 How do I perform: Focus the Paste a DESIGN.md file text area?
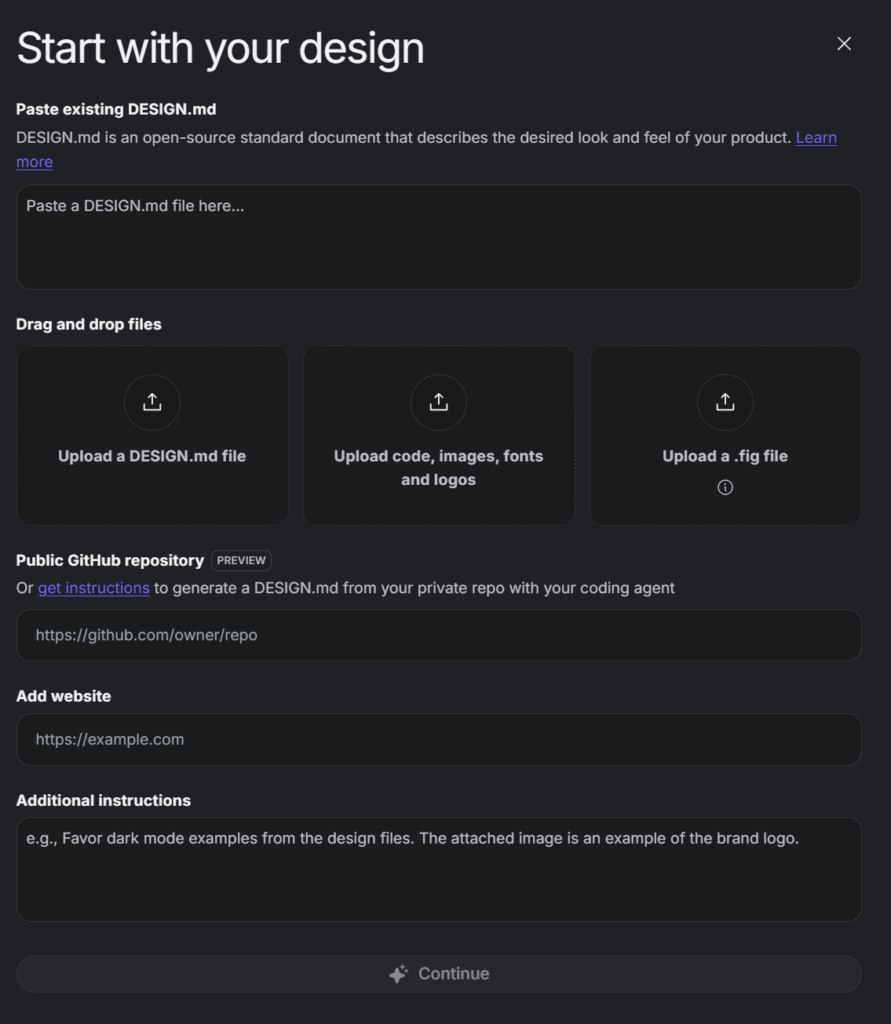pos(439,237)
